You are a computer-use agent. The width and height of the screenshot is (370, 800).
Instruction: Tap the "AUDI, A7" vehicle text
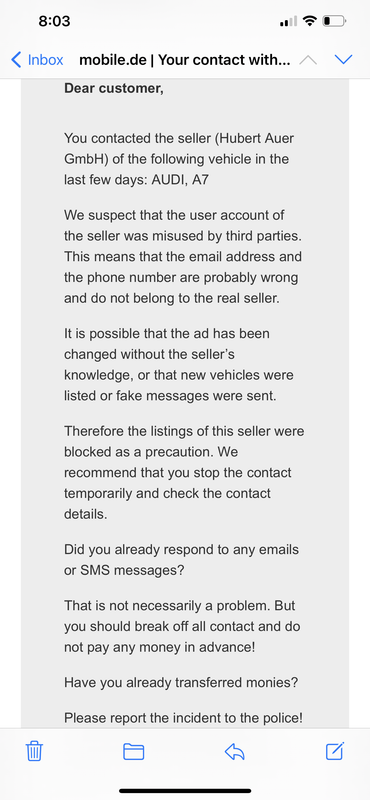[180, 180]
